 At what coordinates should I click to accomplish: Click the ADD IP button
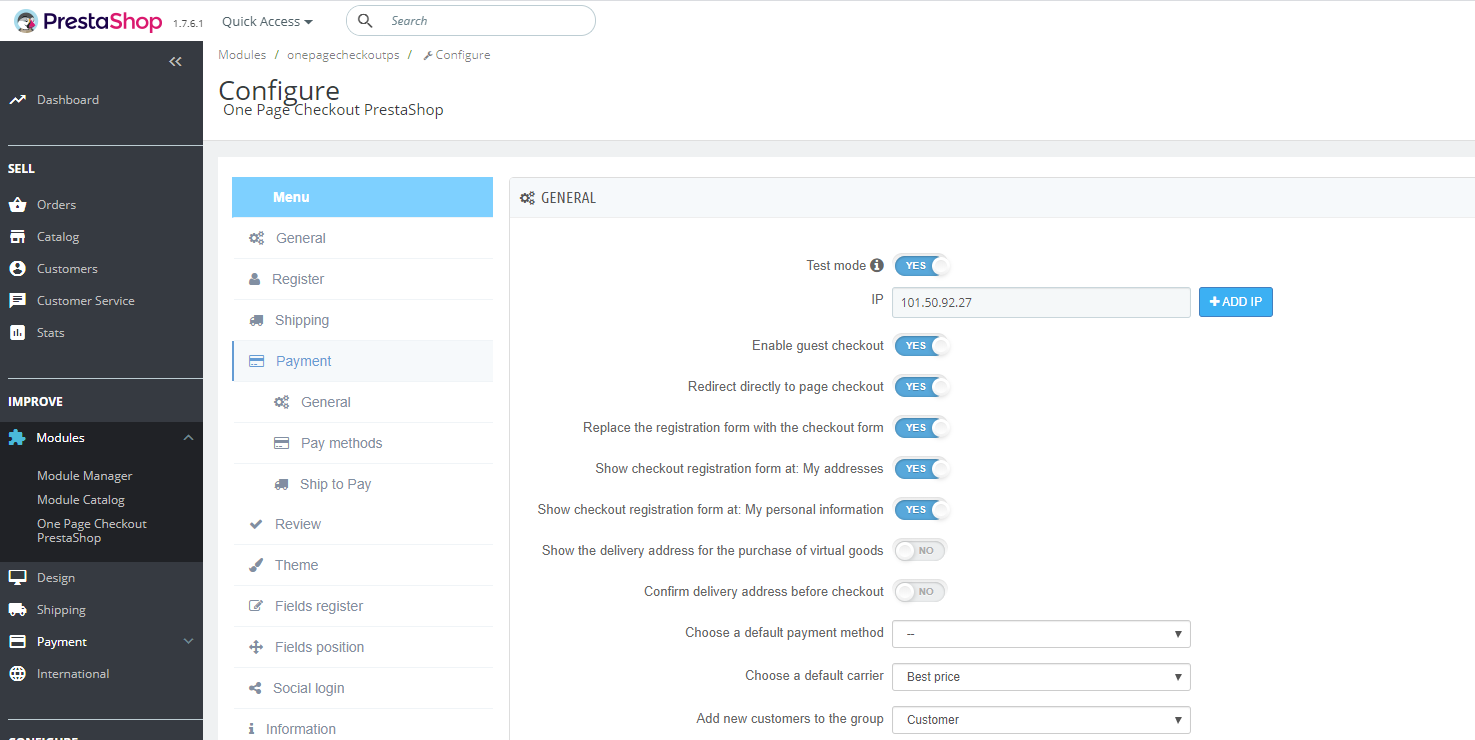click(1236, 302)
